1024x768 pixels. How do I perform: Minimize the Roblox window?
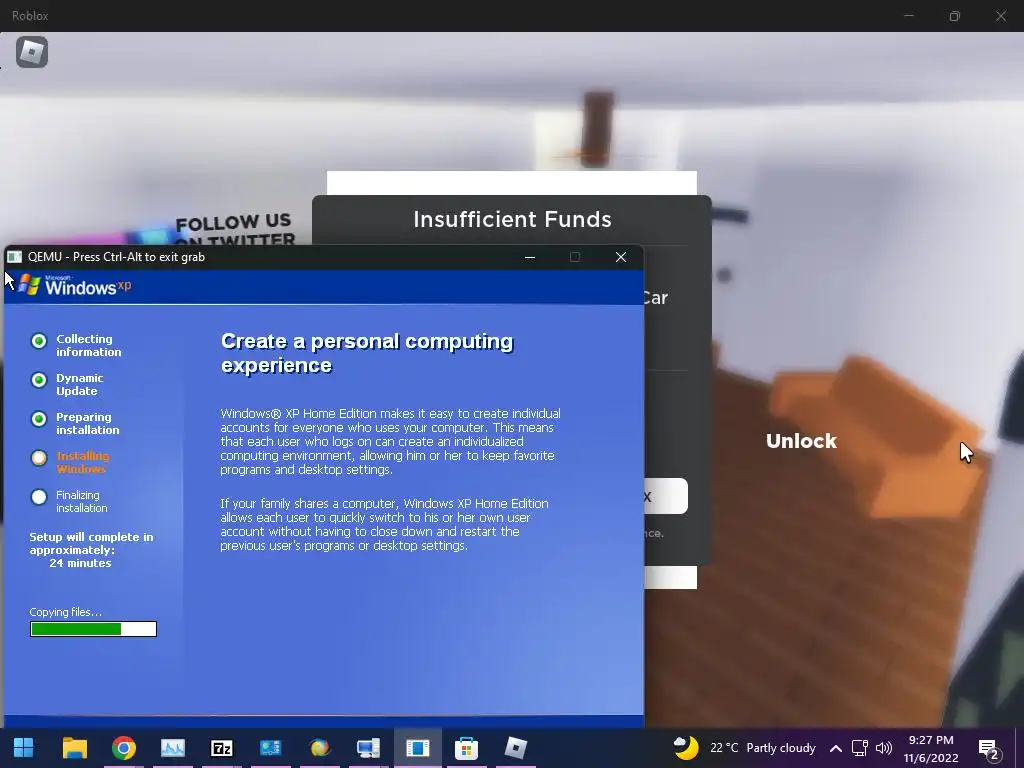(x=908, y=16)
